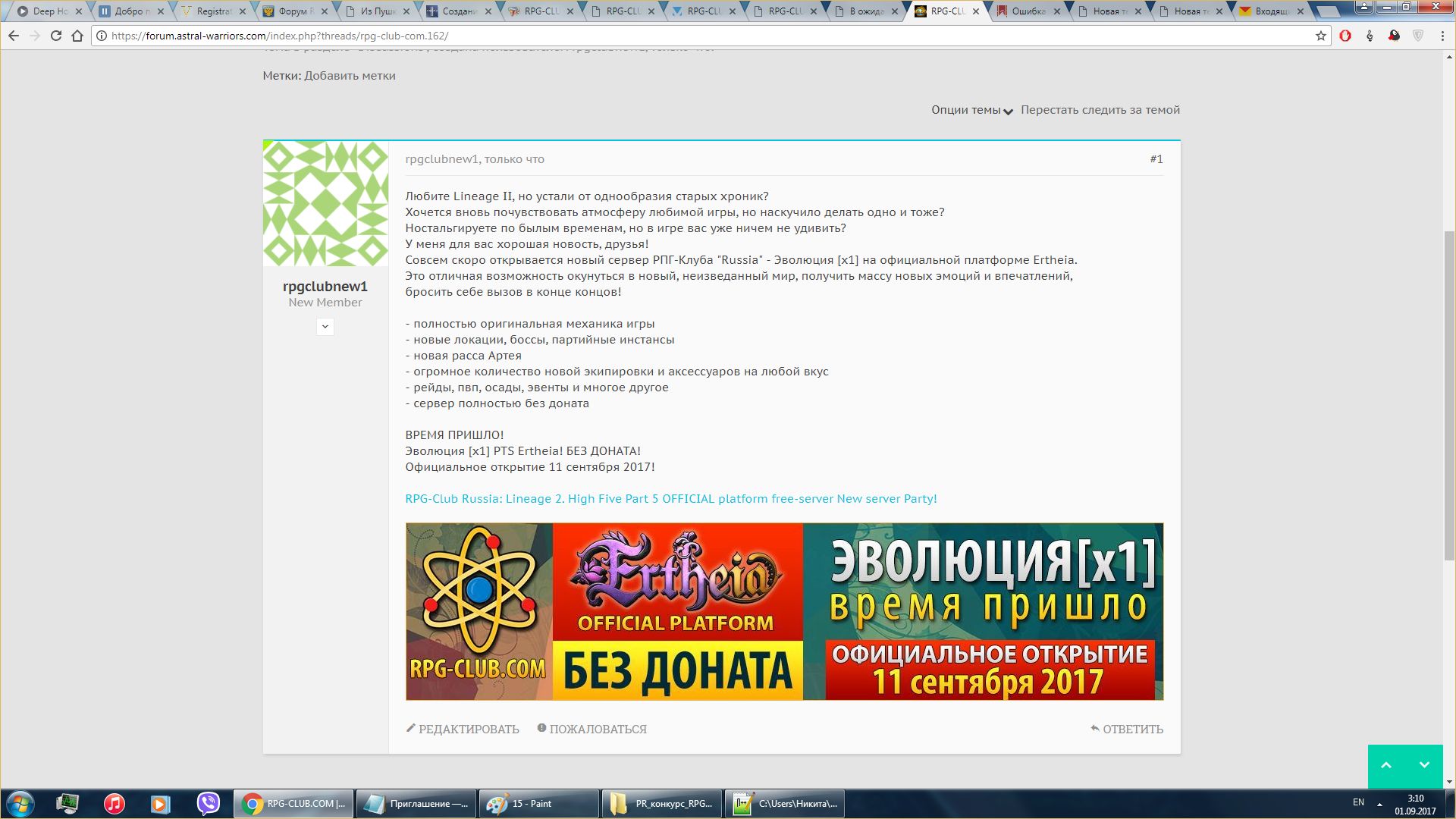Open the Windows Start menu
The width and height of the screenshot is (1456, 819).
20,804
